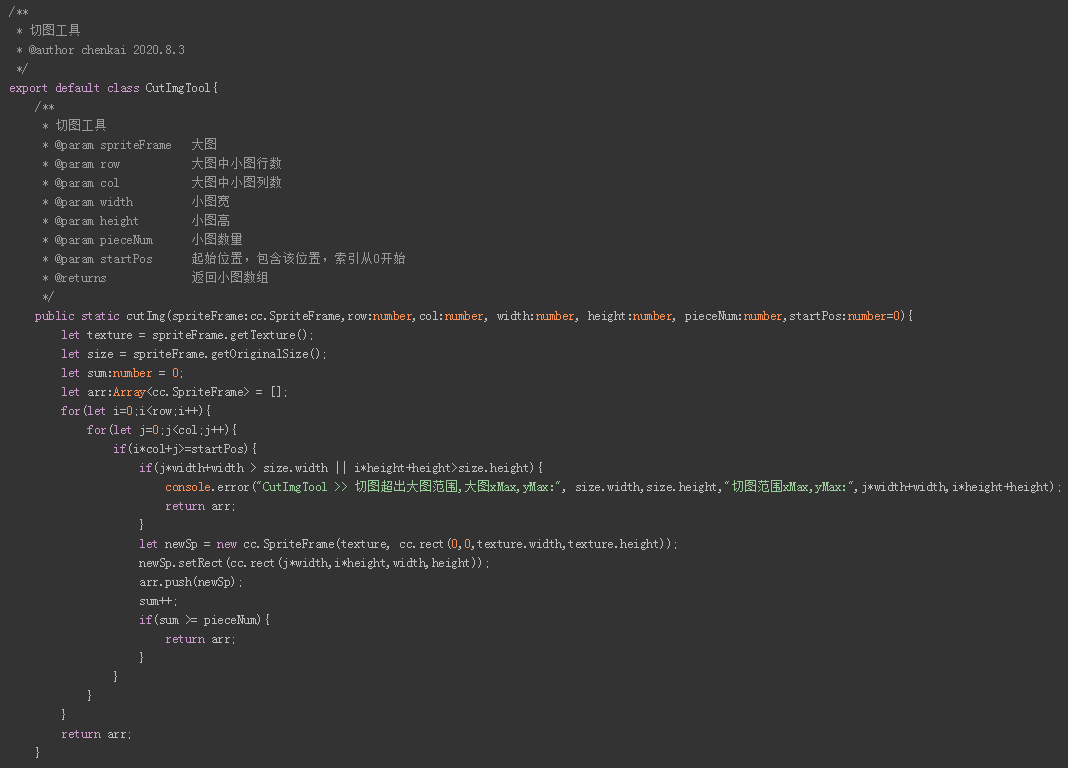Image resolution: width=1068 pixels, height=768 pixels.
Task: Click the 'let arr:Array<cc.SpriteFrame>' line
Action: point(174,392)
